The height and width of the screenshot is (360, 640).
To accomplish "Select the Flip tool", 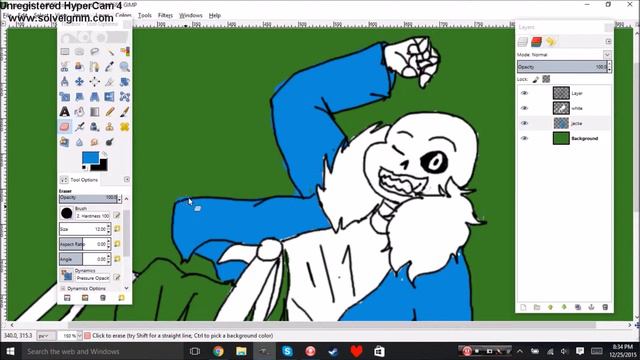I will (109, 97).
